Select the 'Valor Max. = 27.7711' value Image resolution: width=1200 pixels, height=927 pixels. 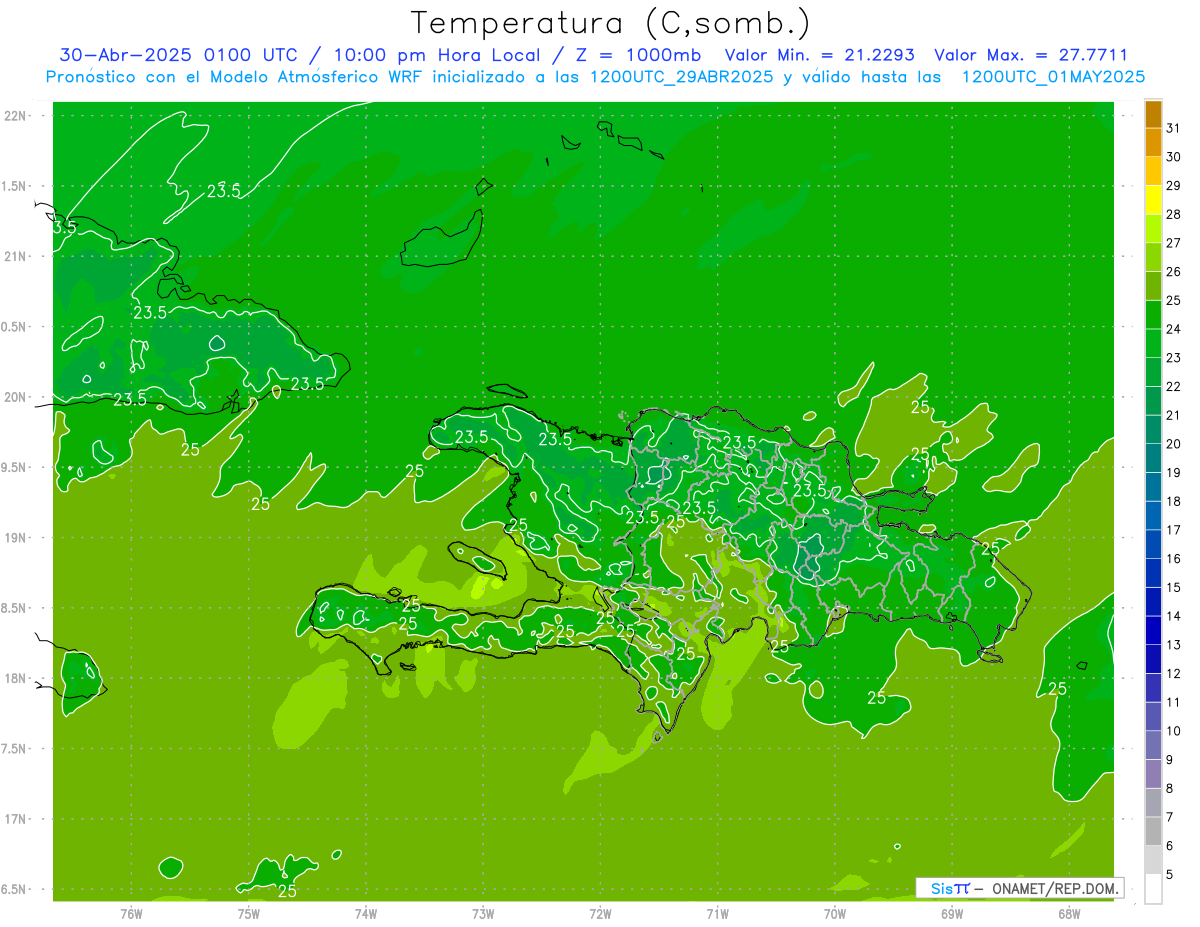1031,55
